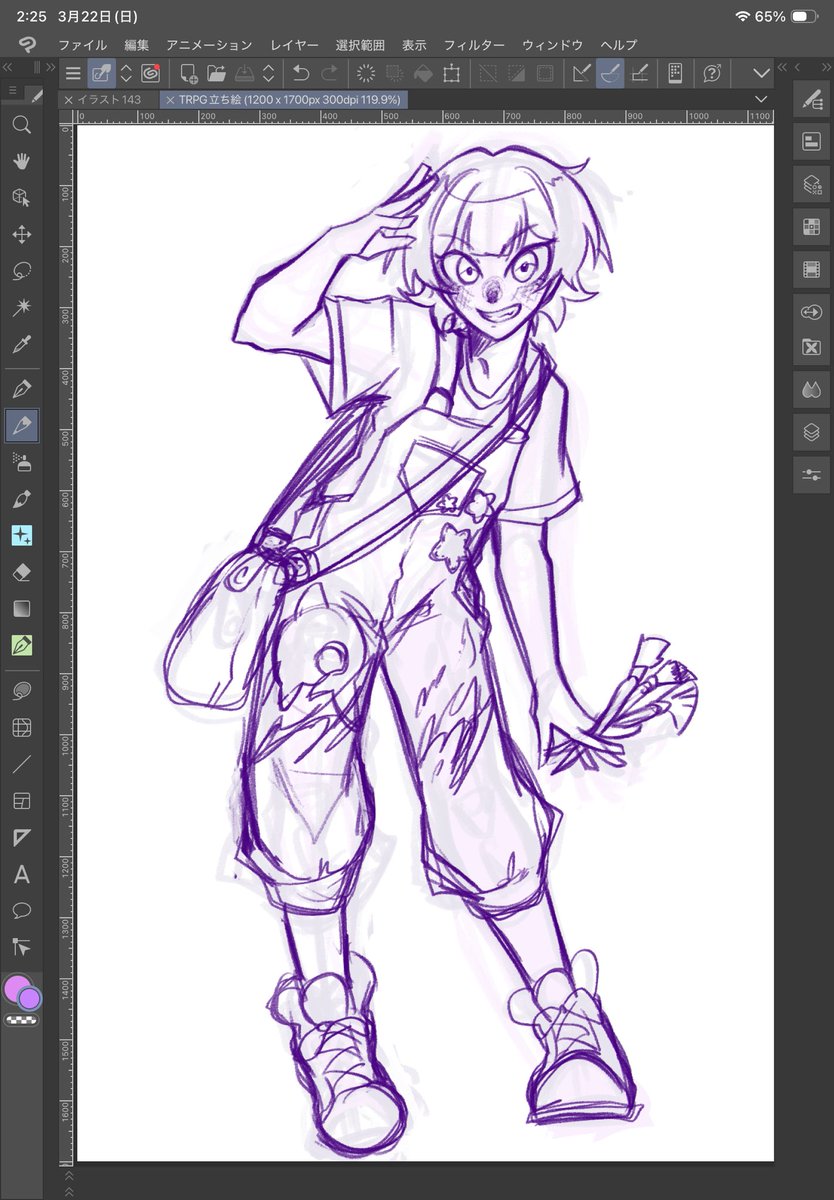
Task: Select the Airbrush spray tool
Action: pos(21,462)
